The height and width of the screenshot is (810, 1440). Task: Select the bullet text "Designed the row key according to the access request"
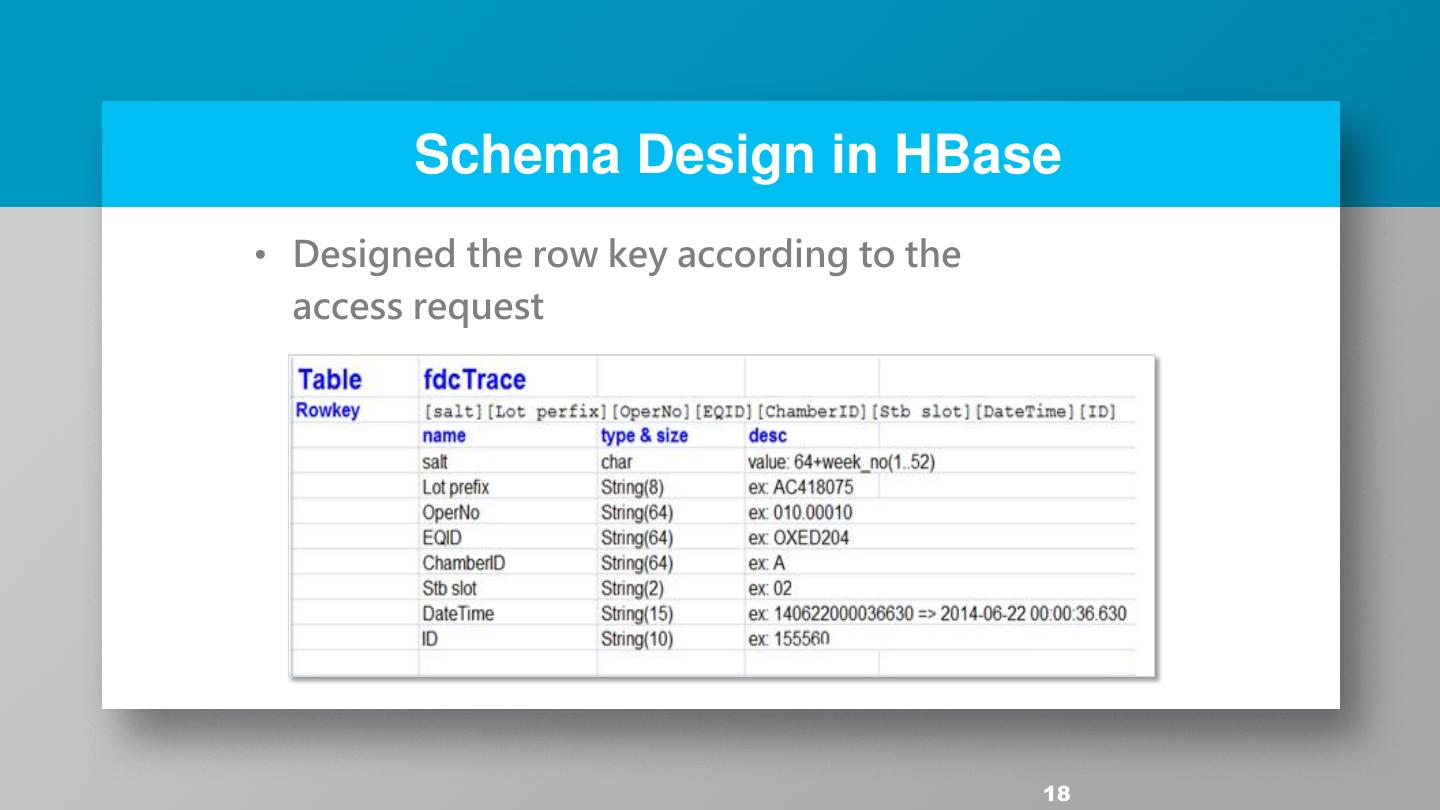coord(626,280)
